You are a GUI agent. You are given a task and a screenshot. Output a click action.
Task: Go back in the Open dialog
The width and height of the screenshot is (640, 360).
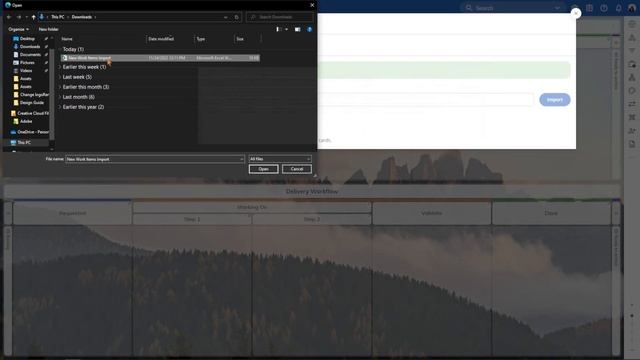coord(9,17)
